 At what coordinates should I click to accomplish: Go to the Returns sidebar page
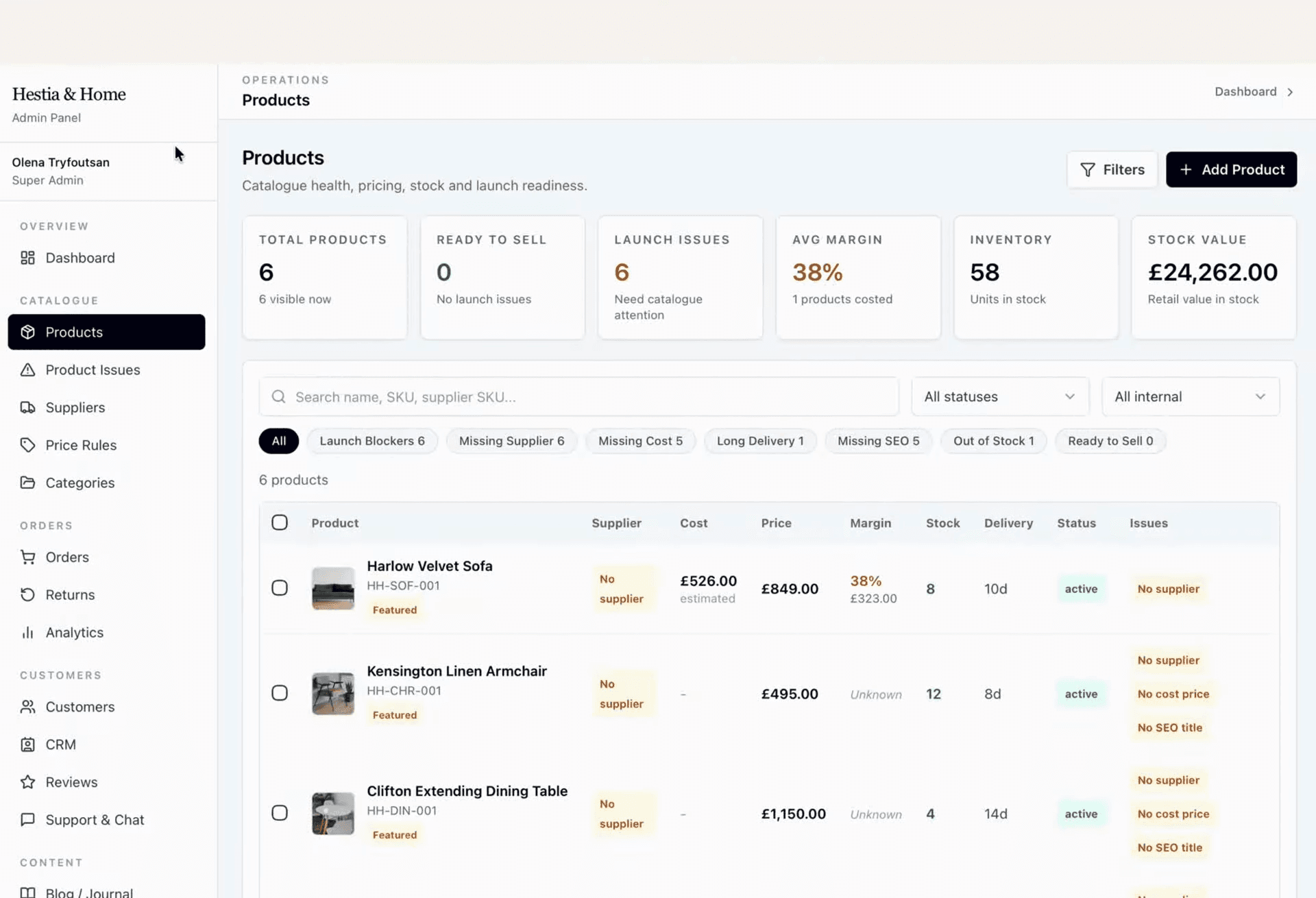(106, 594)
